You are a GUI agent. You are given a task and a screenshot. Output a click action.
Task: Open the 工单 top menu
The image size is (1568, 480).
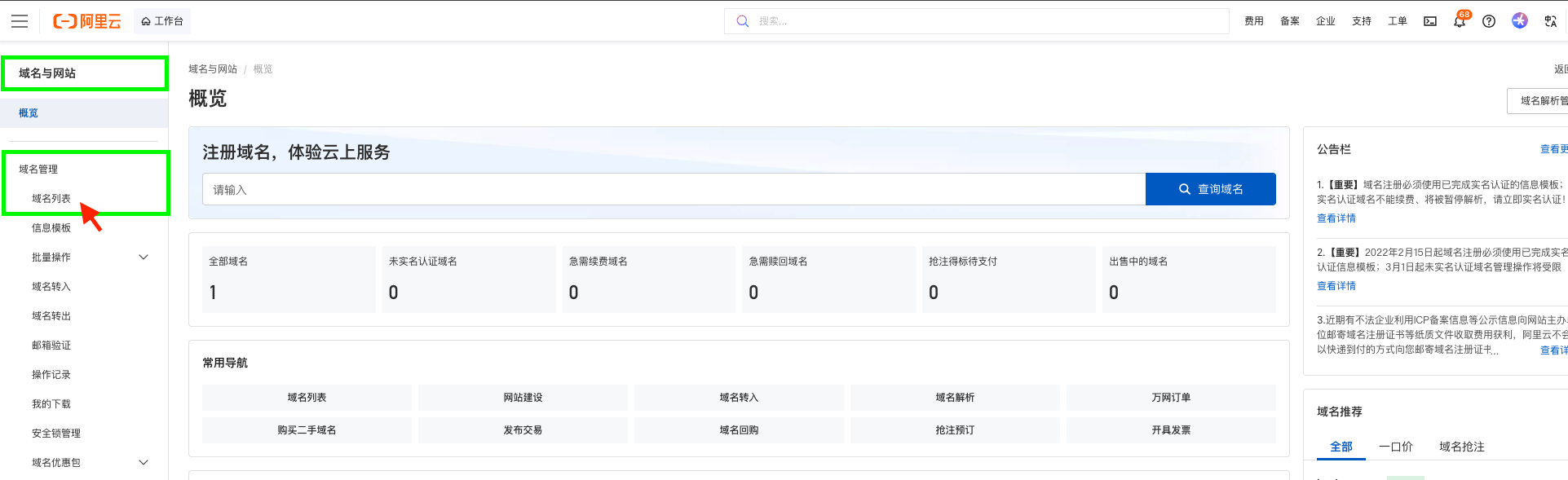pos(1398,21)
